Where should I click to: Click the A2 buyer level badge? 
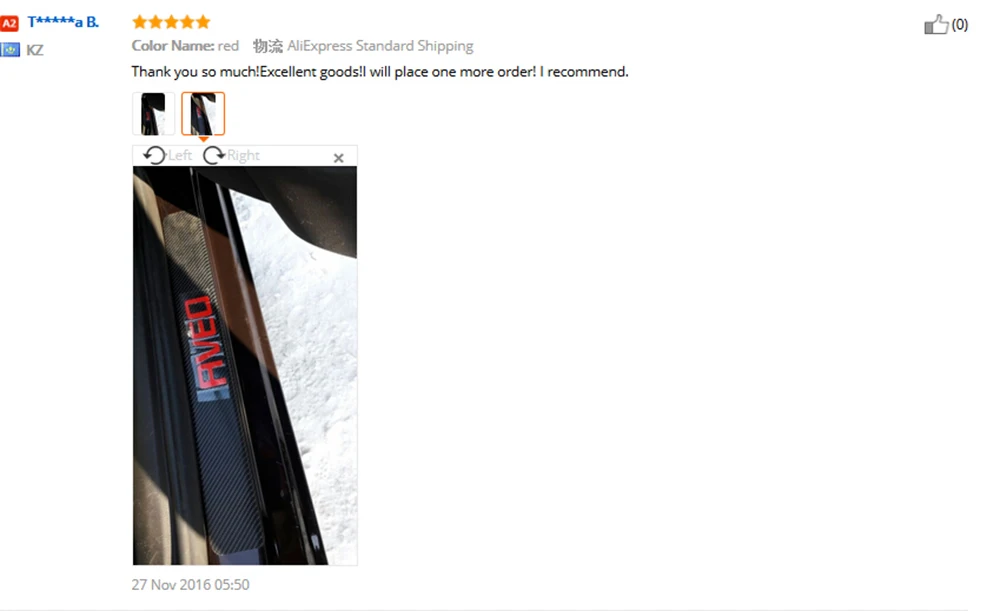10,24
